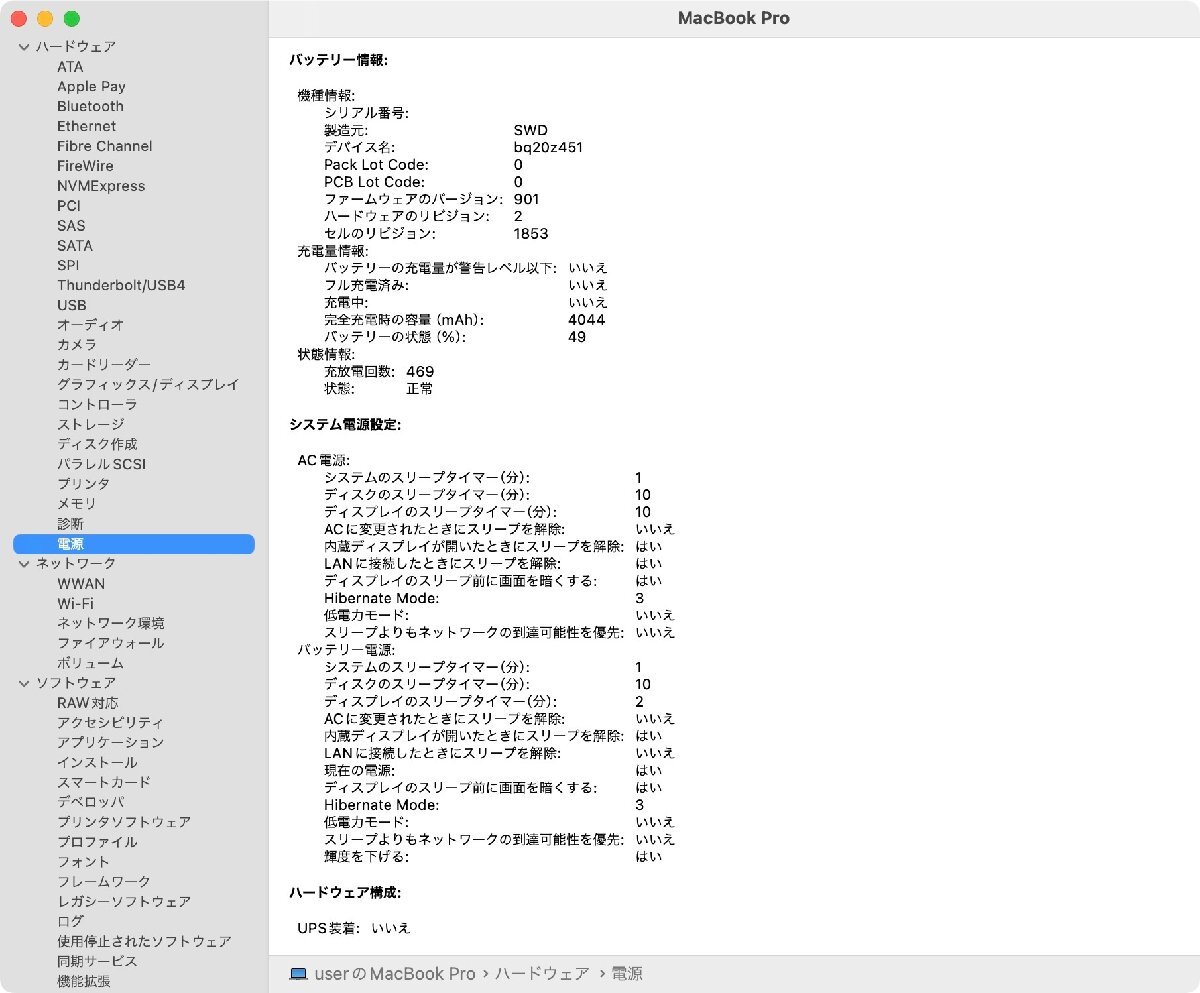Open the オーディオ entry
1200x993 pixels.
(x=90, y=325)
